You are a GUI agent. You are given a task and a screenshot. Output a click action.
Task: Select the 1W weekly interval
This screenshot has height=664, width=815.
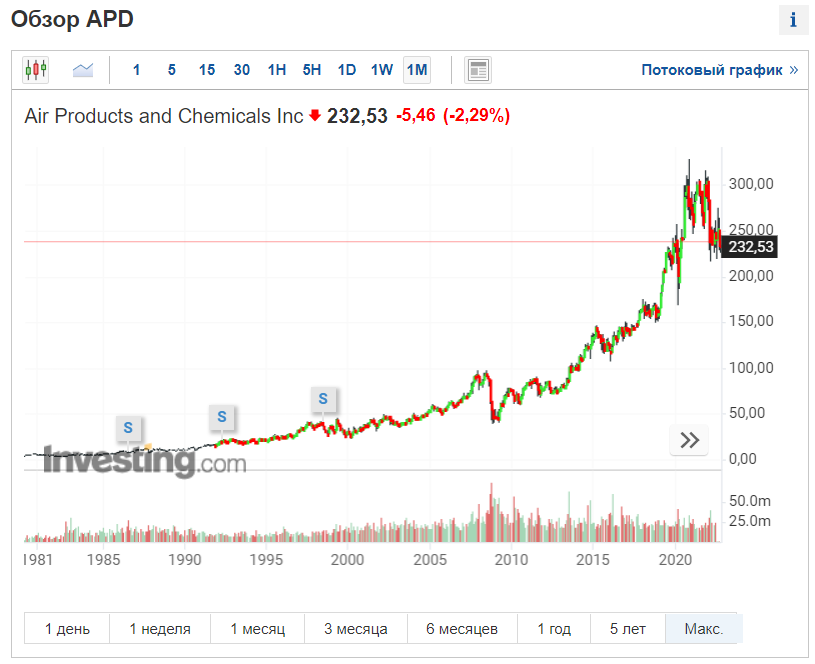(x=382, y=70)
